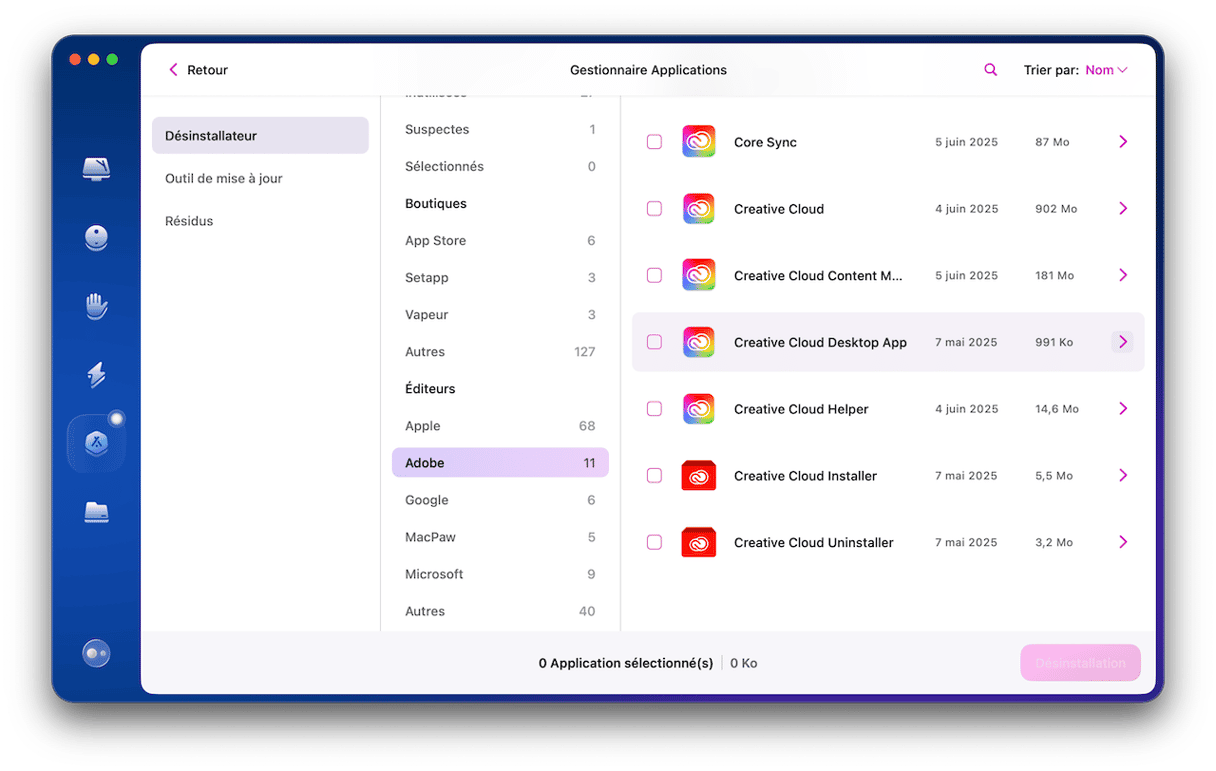
Task: Go back with Retour button
Action: 198,70
